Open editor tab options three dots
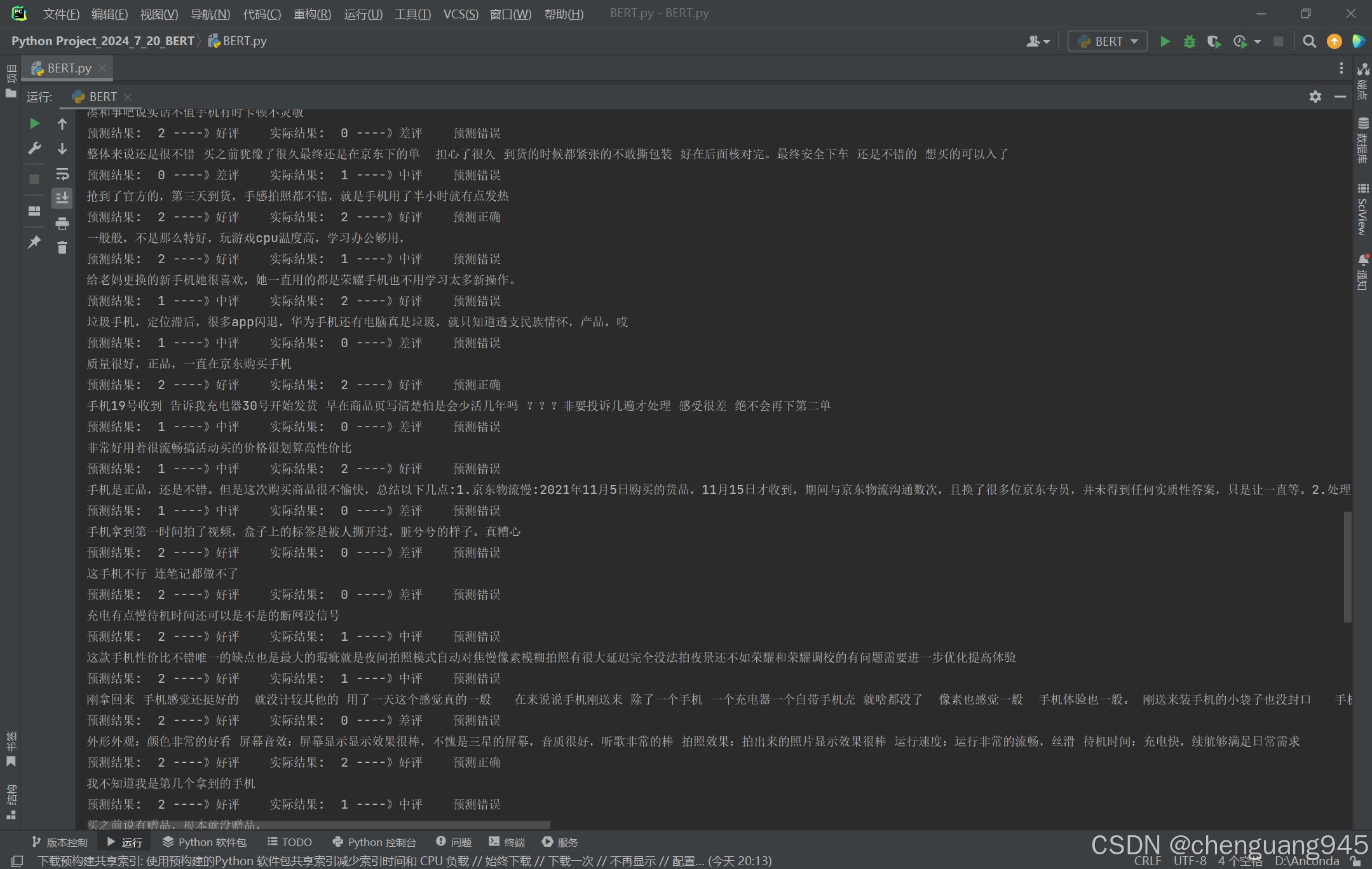1372x869 pixels. click(x=1341, y=68)
